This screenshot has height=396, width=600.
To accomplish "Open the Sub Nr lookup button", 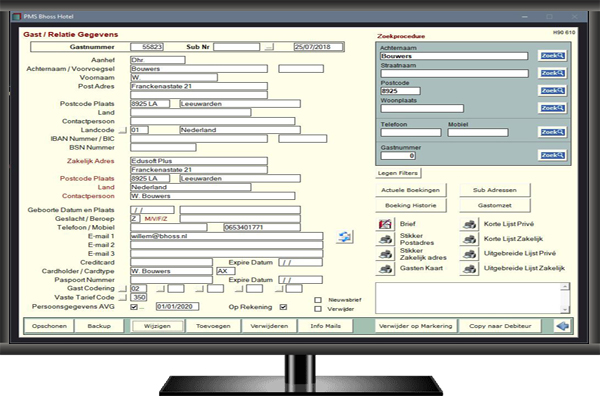I will [x=269, y=47].
